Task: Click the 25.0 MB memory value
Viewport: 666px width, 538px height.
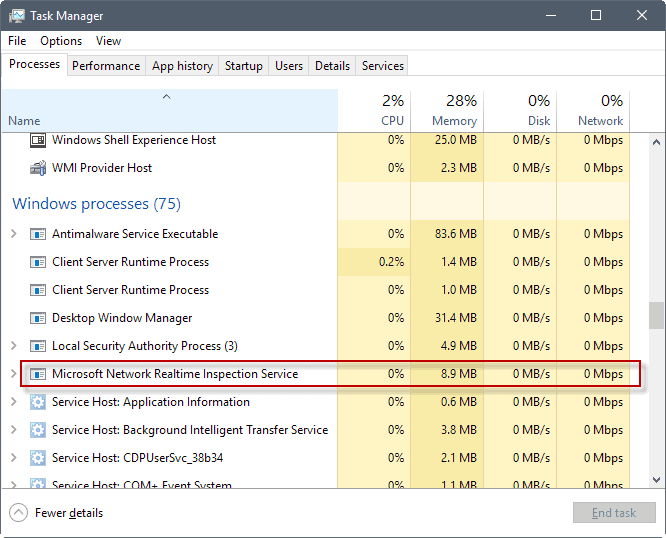Action: pos(456,140)
